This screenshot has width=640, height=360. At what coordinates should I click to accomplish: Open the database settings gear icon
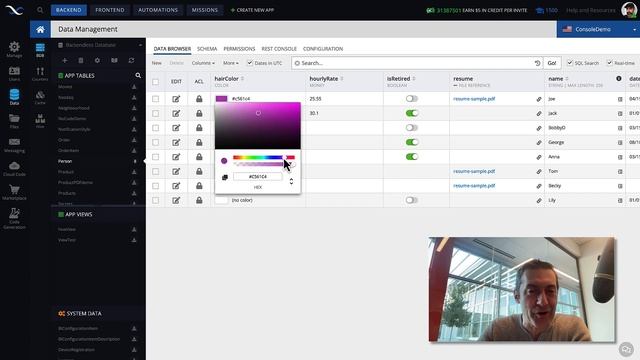point(97,60)
